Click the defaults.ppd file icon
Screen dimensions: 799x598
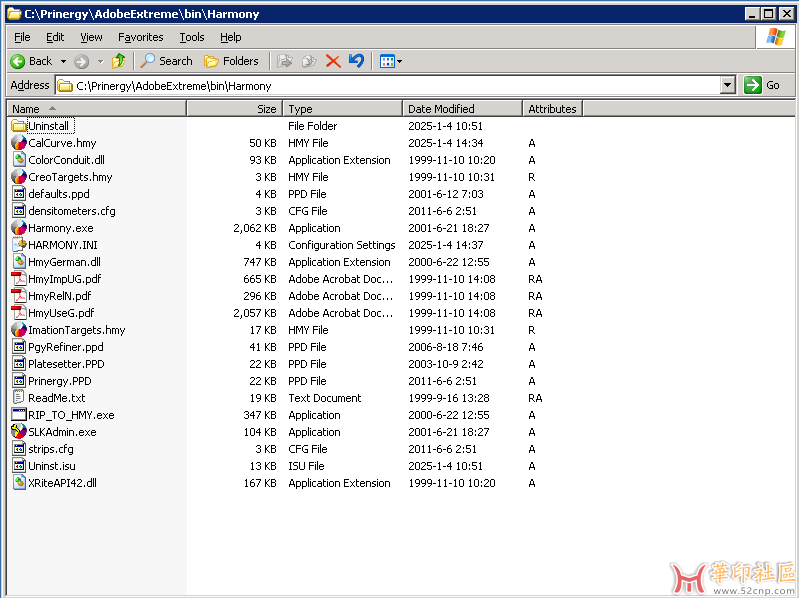pyautogui.click(x=19, y=194)
